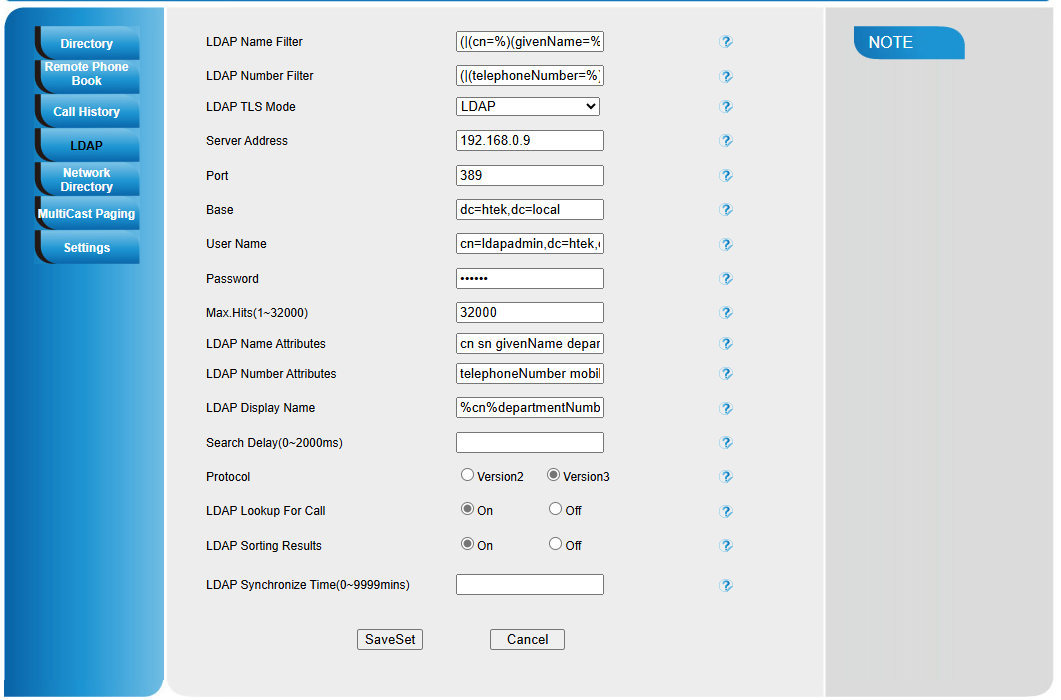Click the help icon for Port
The height and width of the screenshot is (700, 1061).
click(x=726, y=176)
